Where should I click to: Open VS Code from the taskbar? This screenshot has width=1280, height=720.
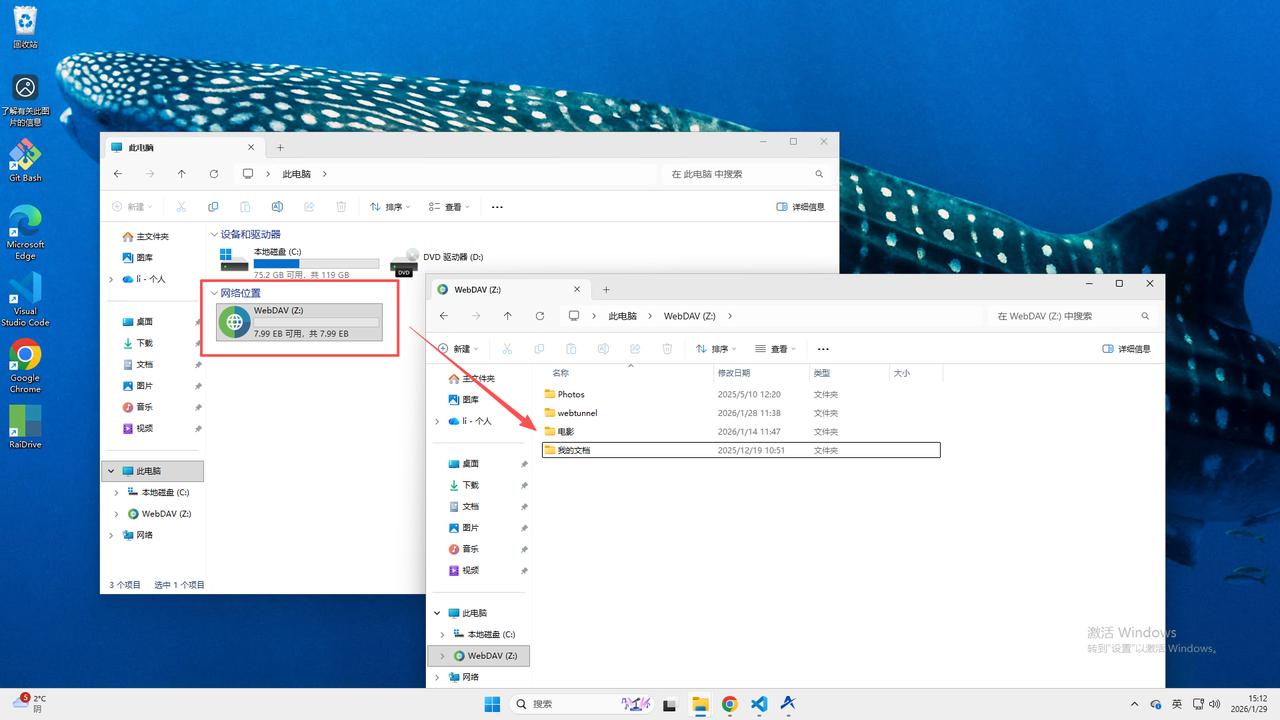point(759,704)
